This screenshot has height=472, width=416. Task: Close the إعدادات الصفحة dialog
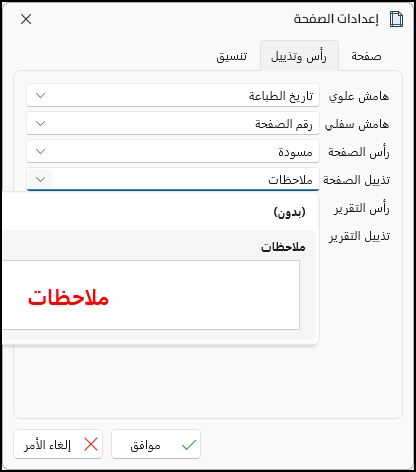(26, 19)
